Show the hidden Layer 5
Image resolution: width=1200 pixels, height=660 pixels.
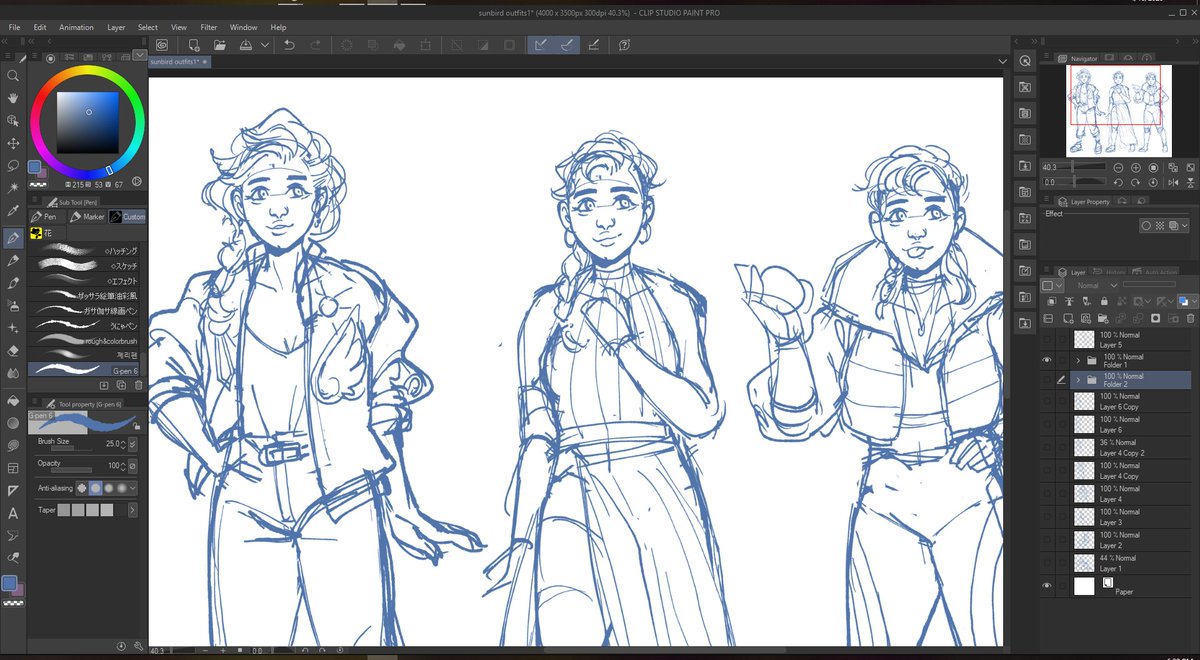tap(1047, 339)
